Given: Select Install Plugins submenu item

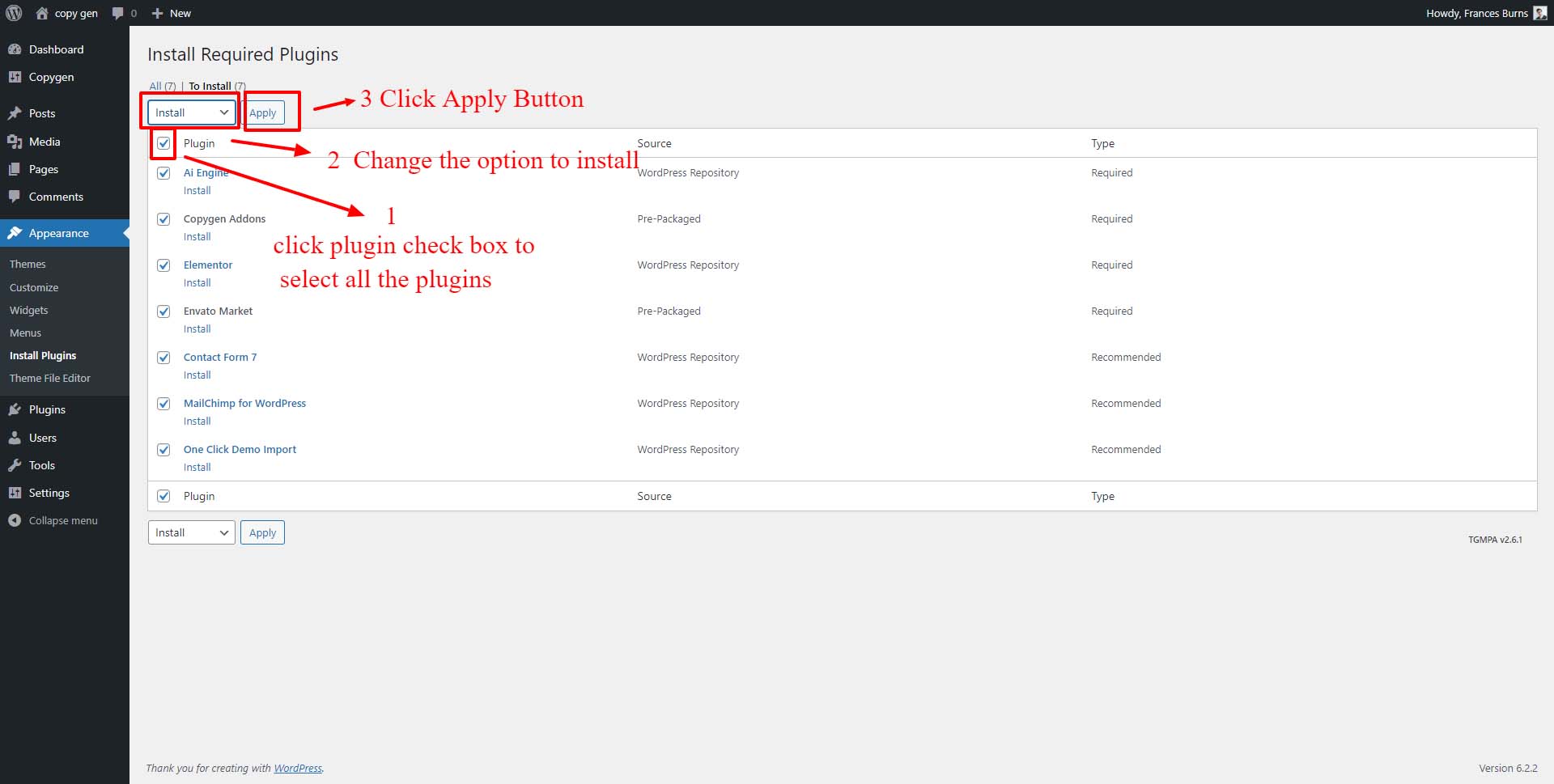Looking at the screenshot, I should 43,355.
